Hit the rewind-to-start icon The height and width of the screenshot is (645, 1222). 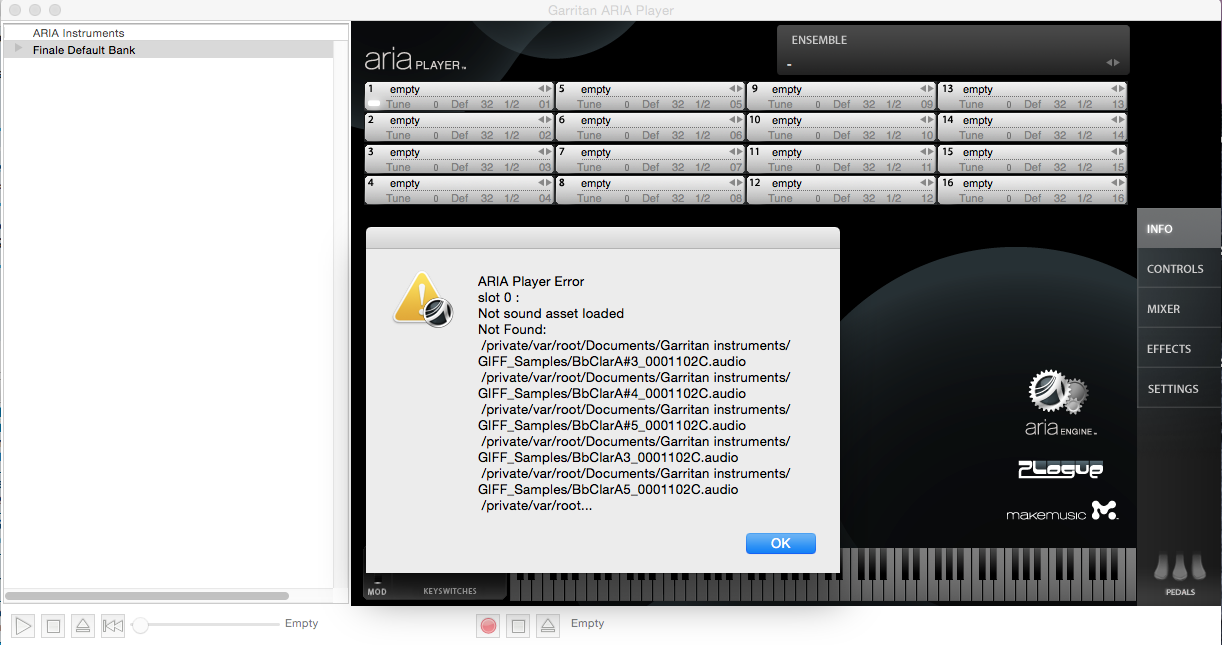pos(113,626)
